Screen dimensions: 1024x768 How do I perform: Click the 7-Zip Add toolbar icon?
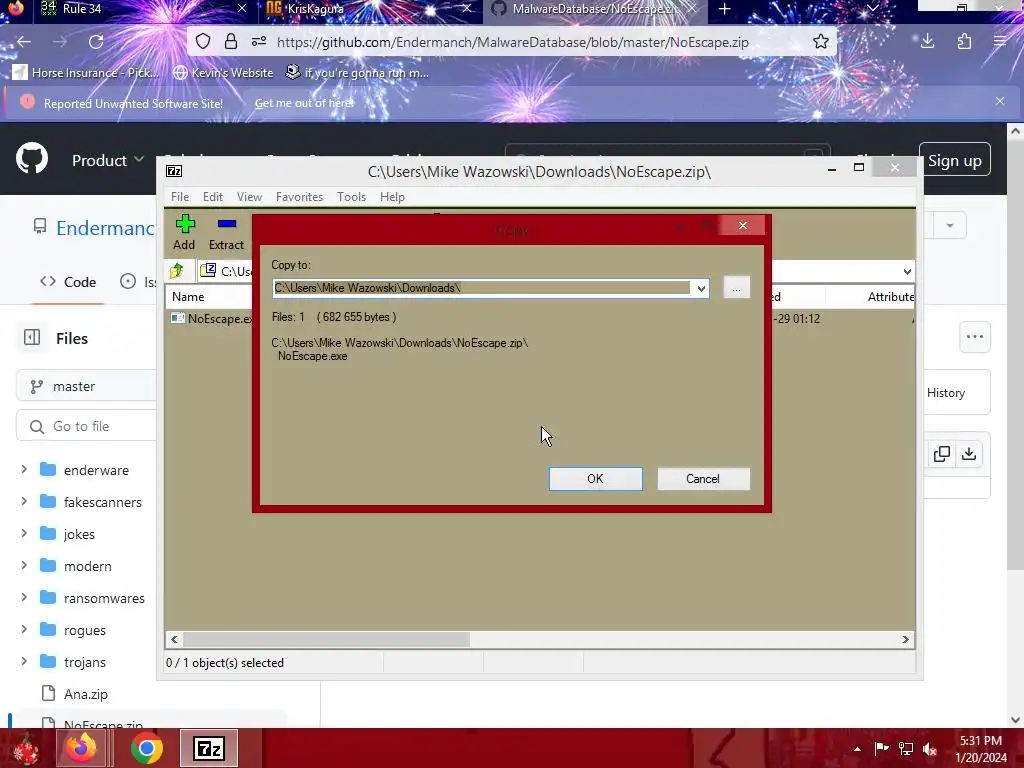point(184,232)
